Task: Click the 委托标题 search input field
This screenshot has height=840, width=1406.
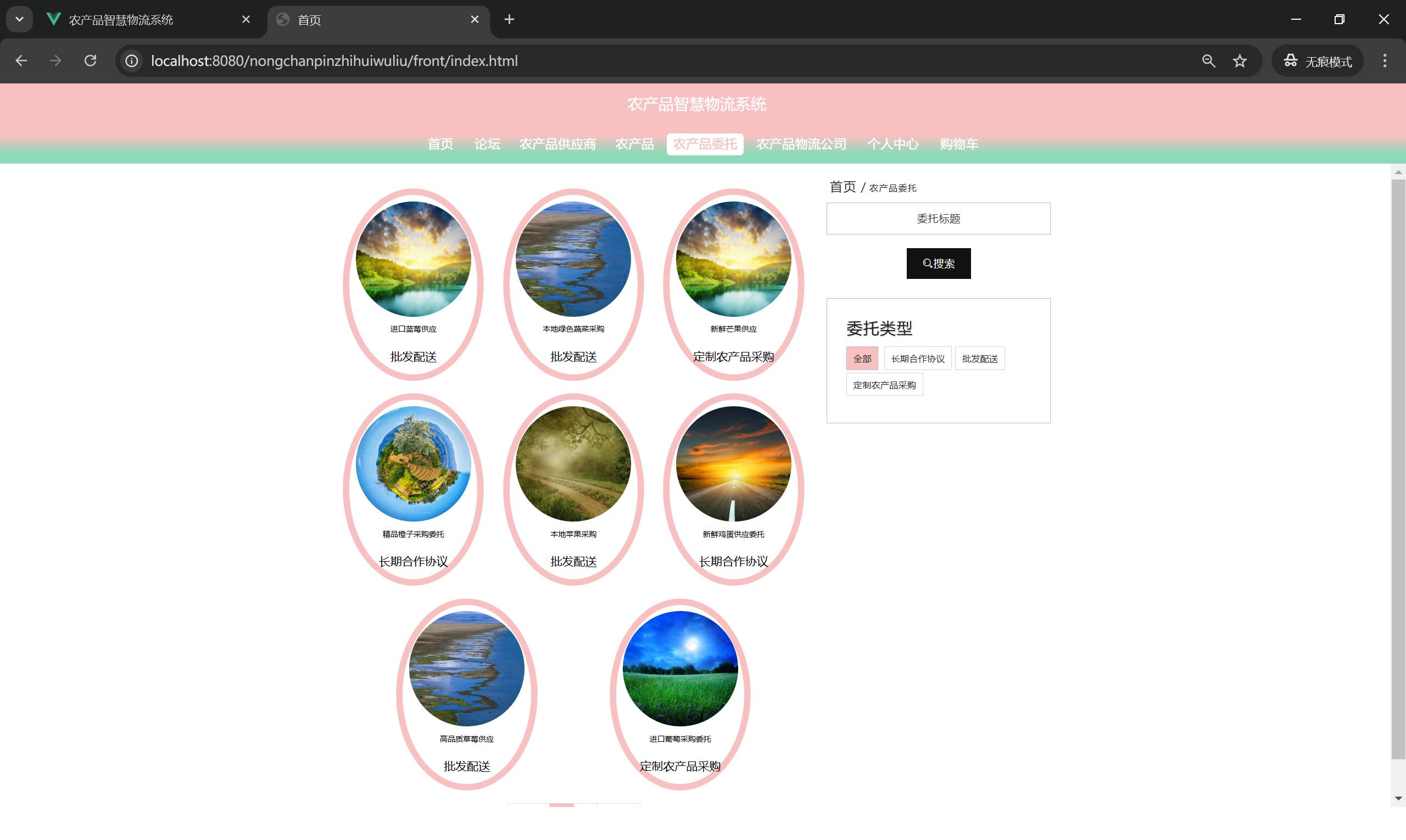Action: click(938, 219)
